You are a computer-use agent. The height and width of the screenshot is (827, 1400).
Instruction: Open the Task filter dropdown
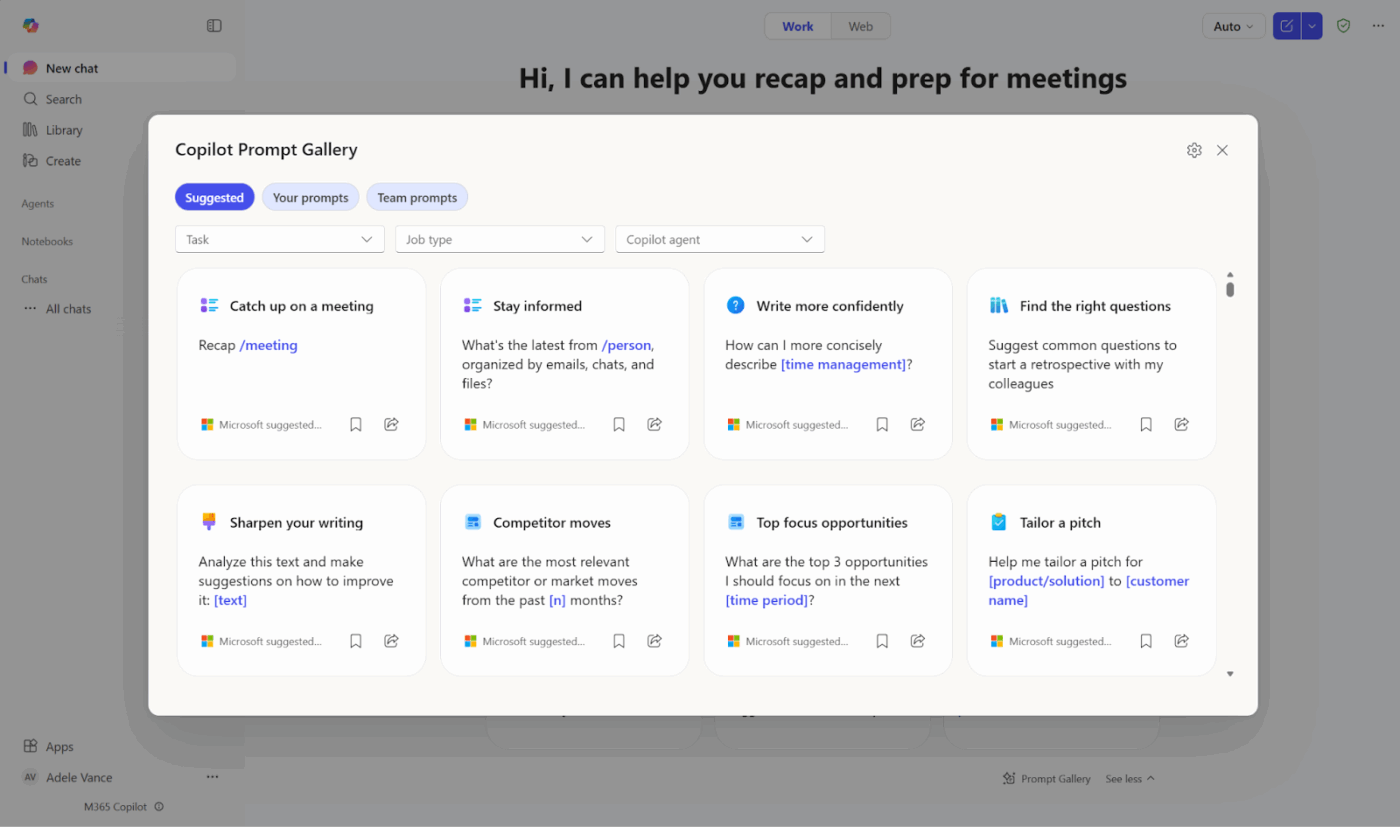coord(279,239)
